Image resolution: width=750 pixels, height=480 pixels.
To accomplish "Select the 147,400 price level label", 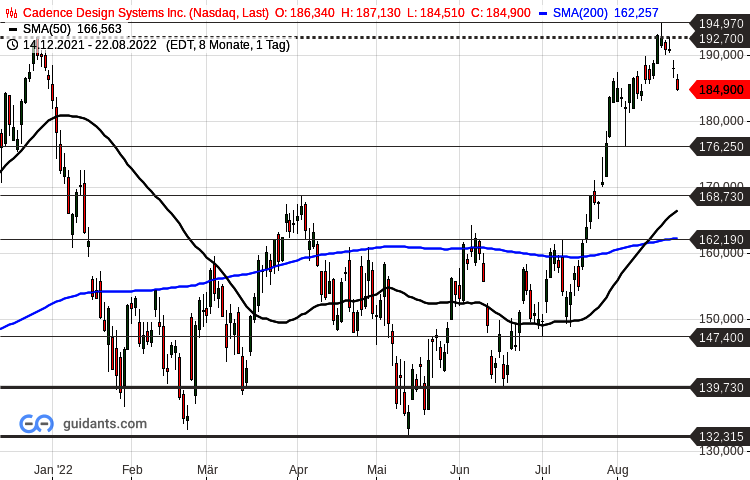I will coord(720,338).
